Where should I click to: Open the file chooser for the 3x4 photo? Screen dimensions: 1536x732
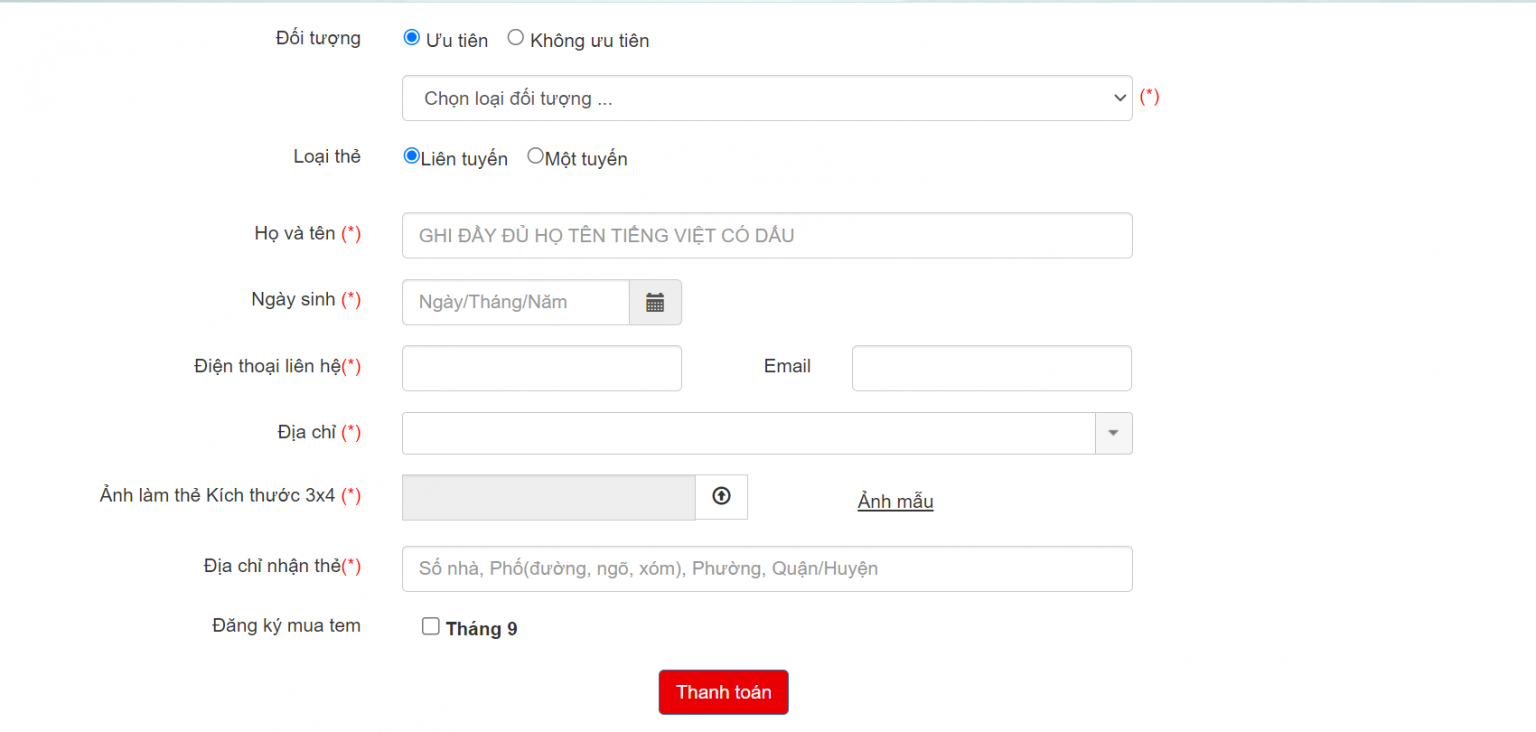721,496
